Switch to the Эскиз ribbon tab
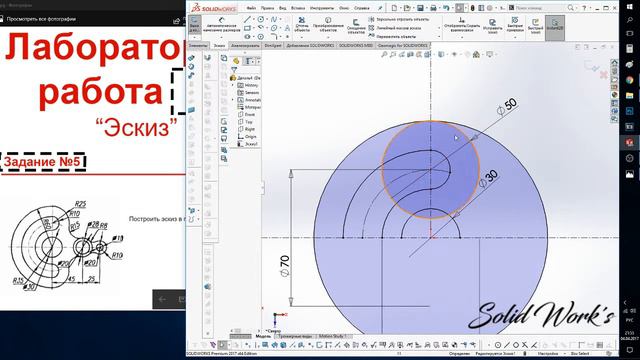 pyautogui.click(x=219, y=46)
